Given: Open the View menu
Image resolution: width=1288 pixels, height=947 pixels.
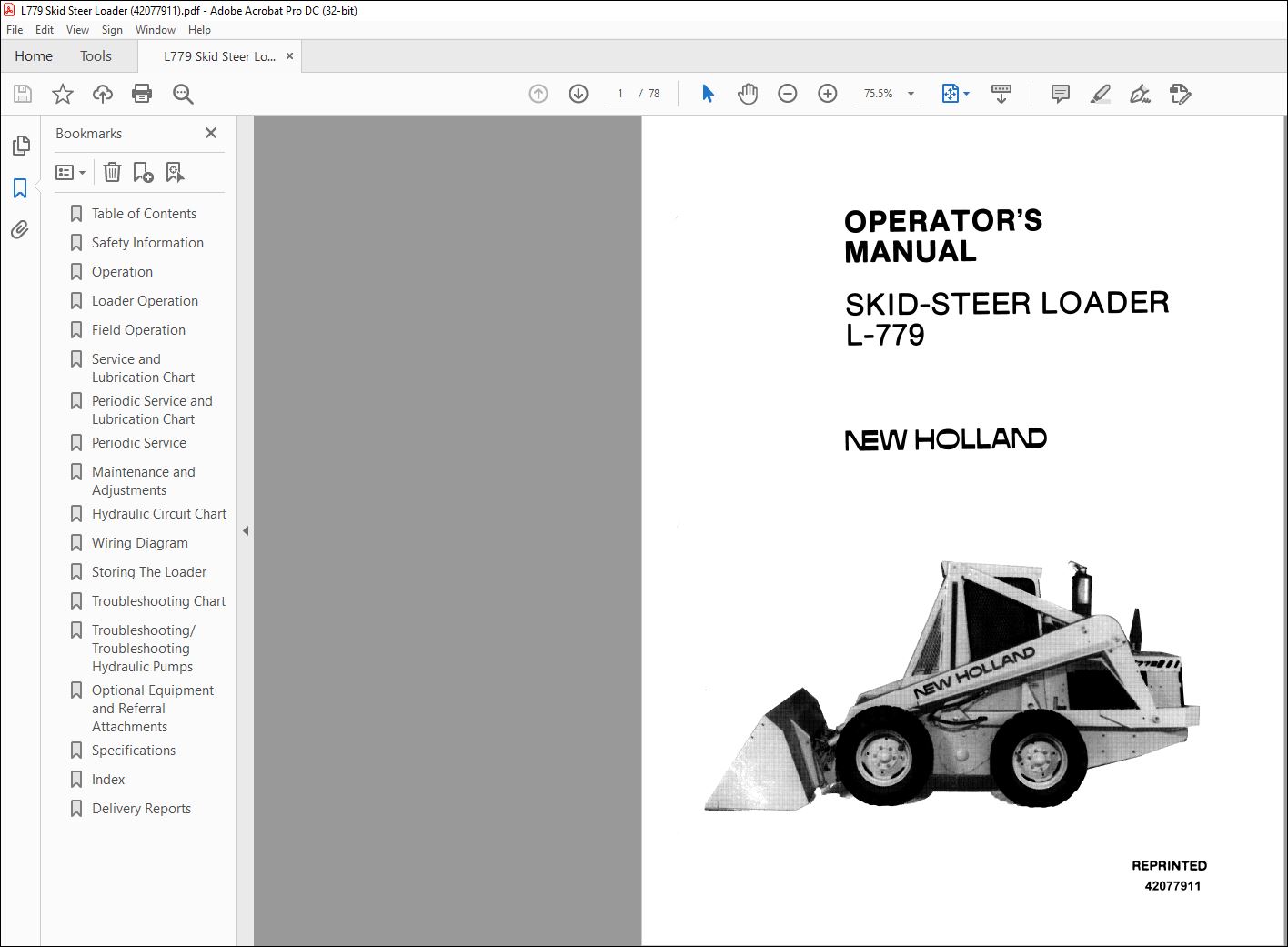Looking at the screenshot, I should point(78,30).
